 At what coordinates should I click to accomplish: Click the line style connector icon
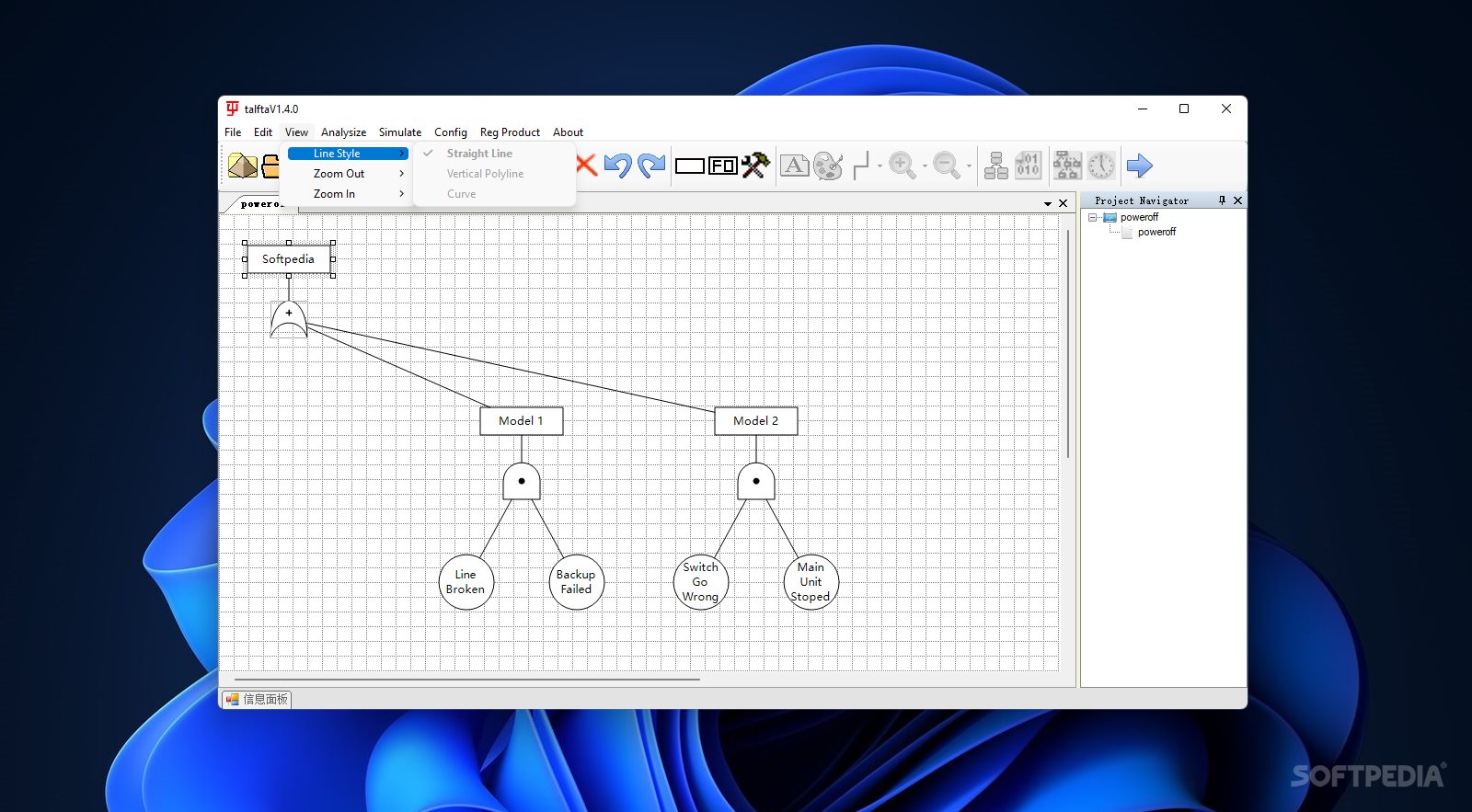[861, 166]
